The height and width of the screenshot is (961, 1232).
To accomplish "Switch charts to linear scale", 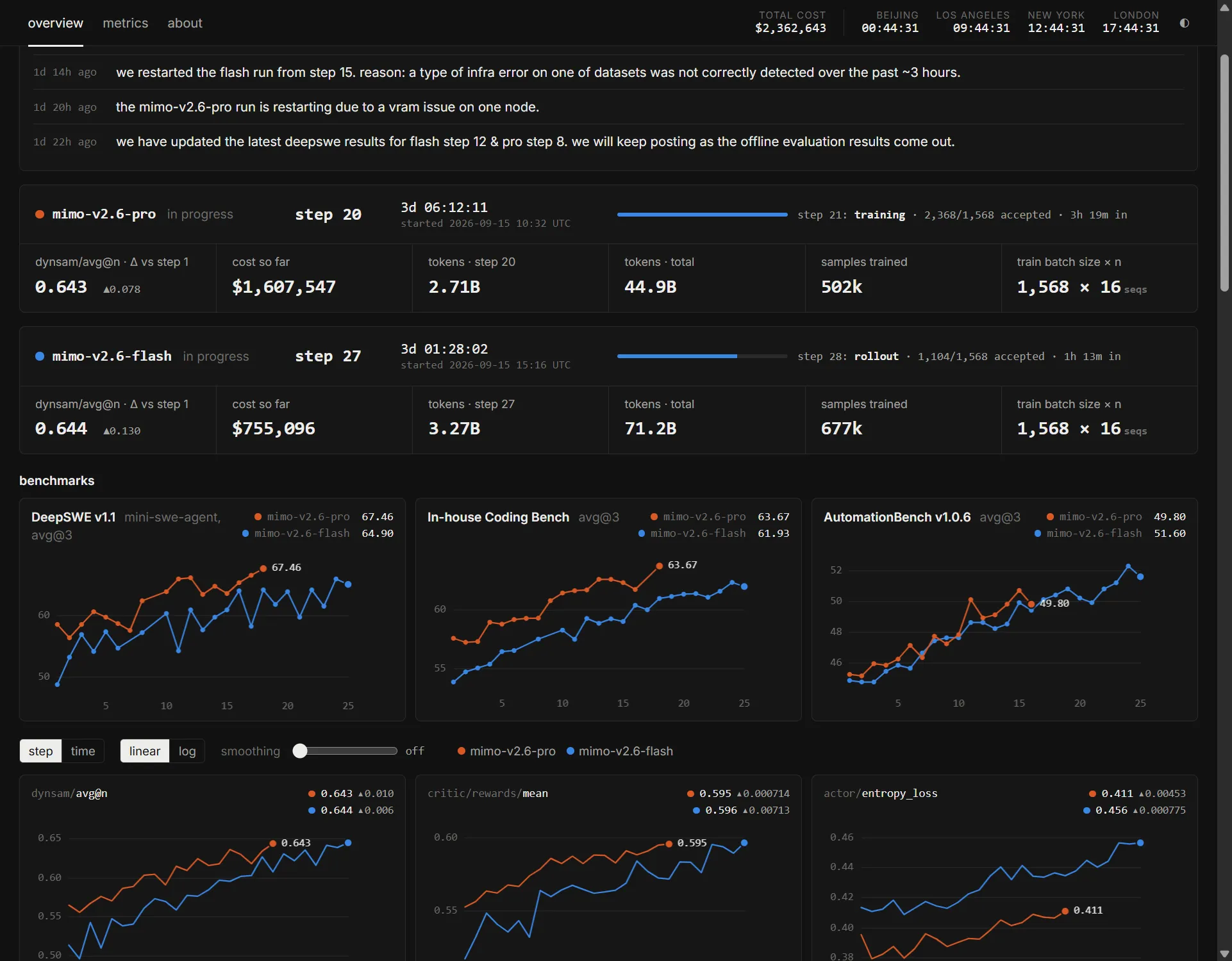I will pos(145,751).
